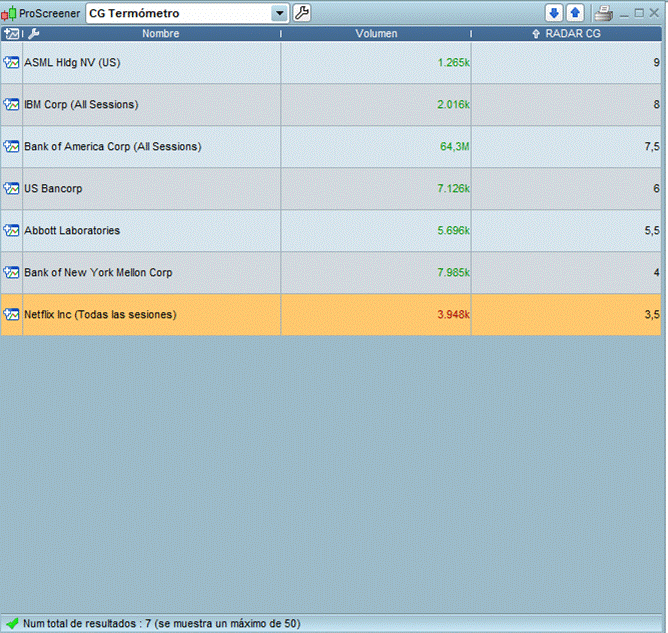Click the green checkmark status icon
The height and width of the screenshot is (633, 668).
click(12, 624)
